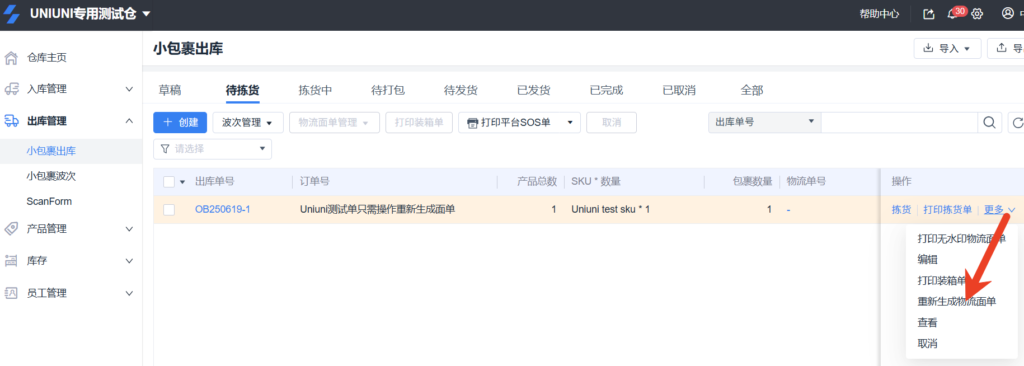Open the 更多 more actions dropdown
This screenshot has height=366, width=1024.
pos(1000,210)
